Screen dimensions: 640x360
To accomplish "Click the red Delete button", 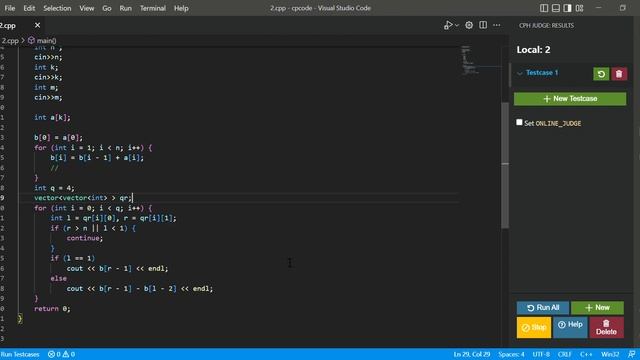I will click(x=606, y=327).
